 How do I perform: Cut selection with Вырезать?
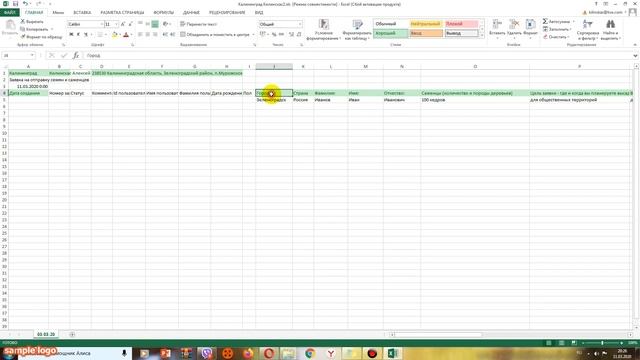pos(32,21)
